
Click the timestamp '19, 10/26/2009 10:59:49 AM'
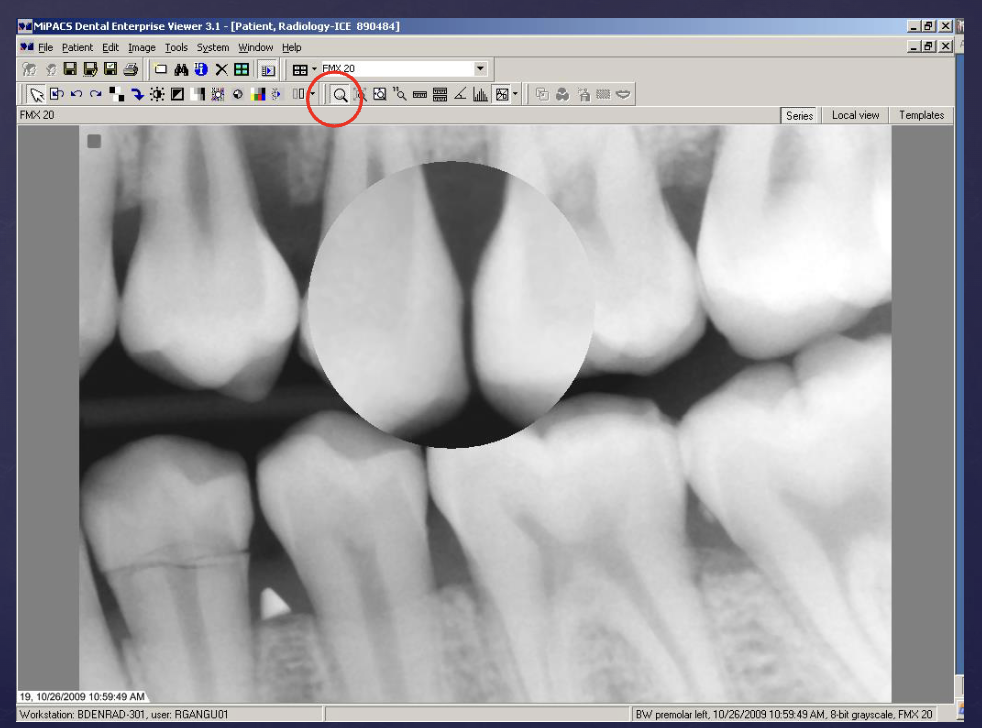coord(82,697)
